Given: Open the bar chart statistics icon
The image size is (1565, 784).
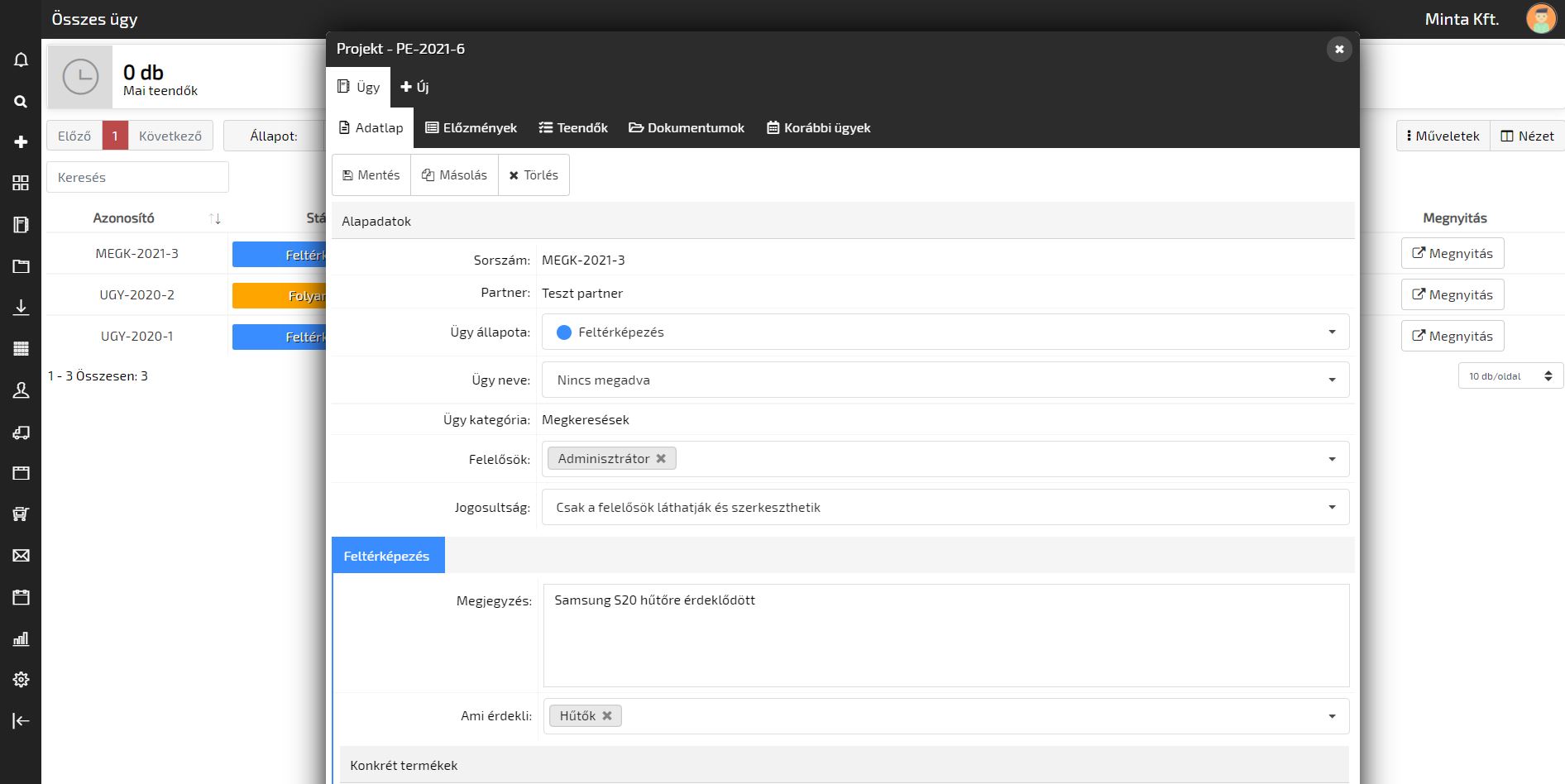Looking at the screenshot, I should pyautogui.click(x=21, y=638).
